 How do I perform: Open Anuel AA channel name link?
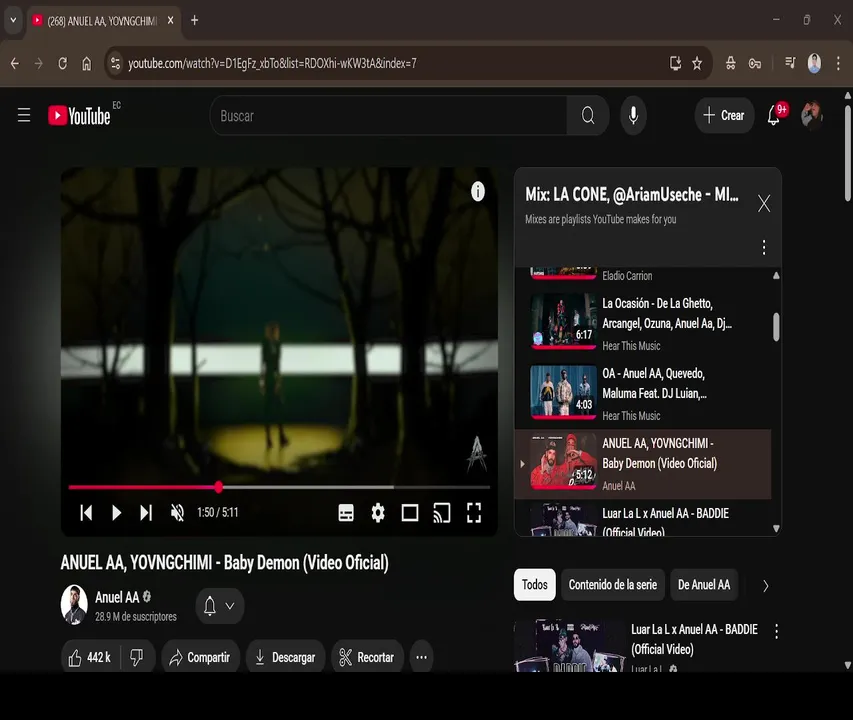coord(118,597)
